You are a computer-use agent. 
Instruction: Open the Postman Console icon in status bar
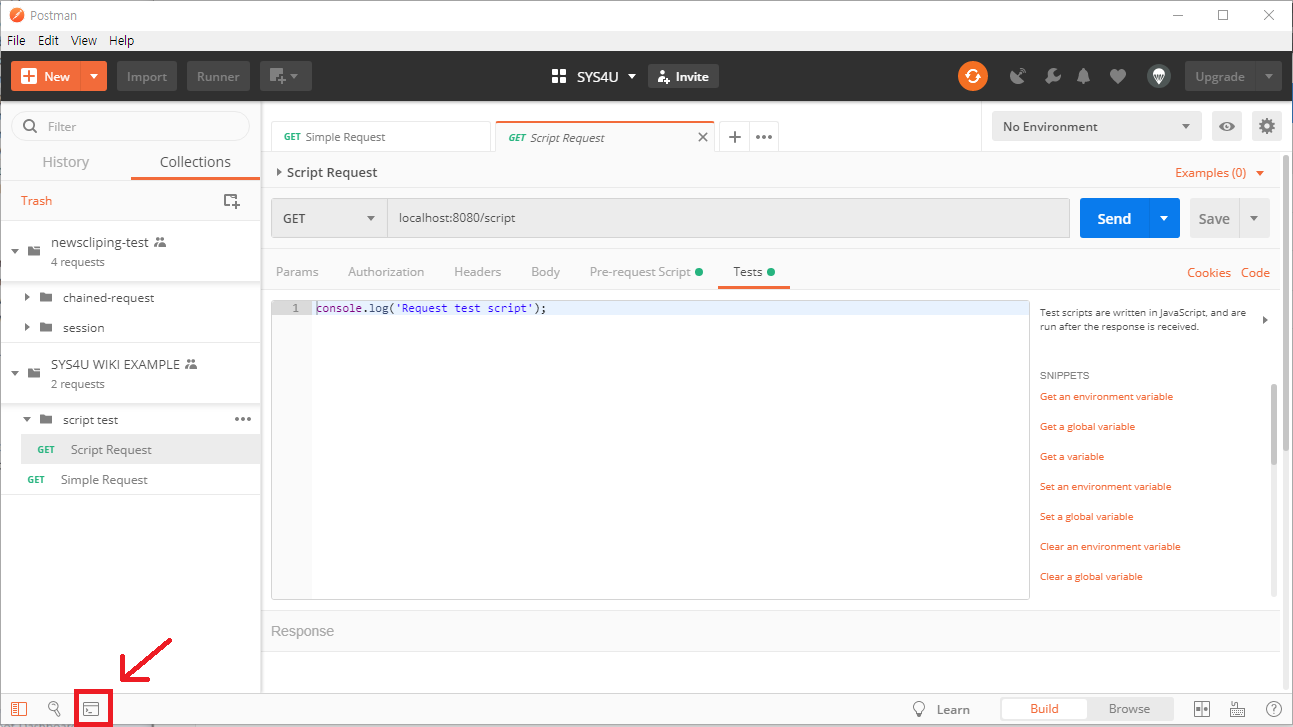pyautogui.click(x=91, y=709)
